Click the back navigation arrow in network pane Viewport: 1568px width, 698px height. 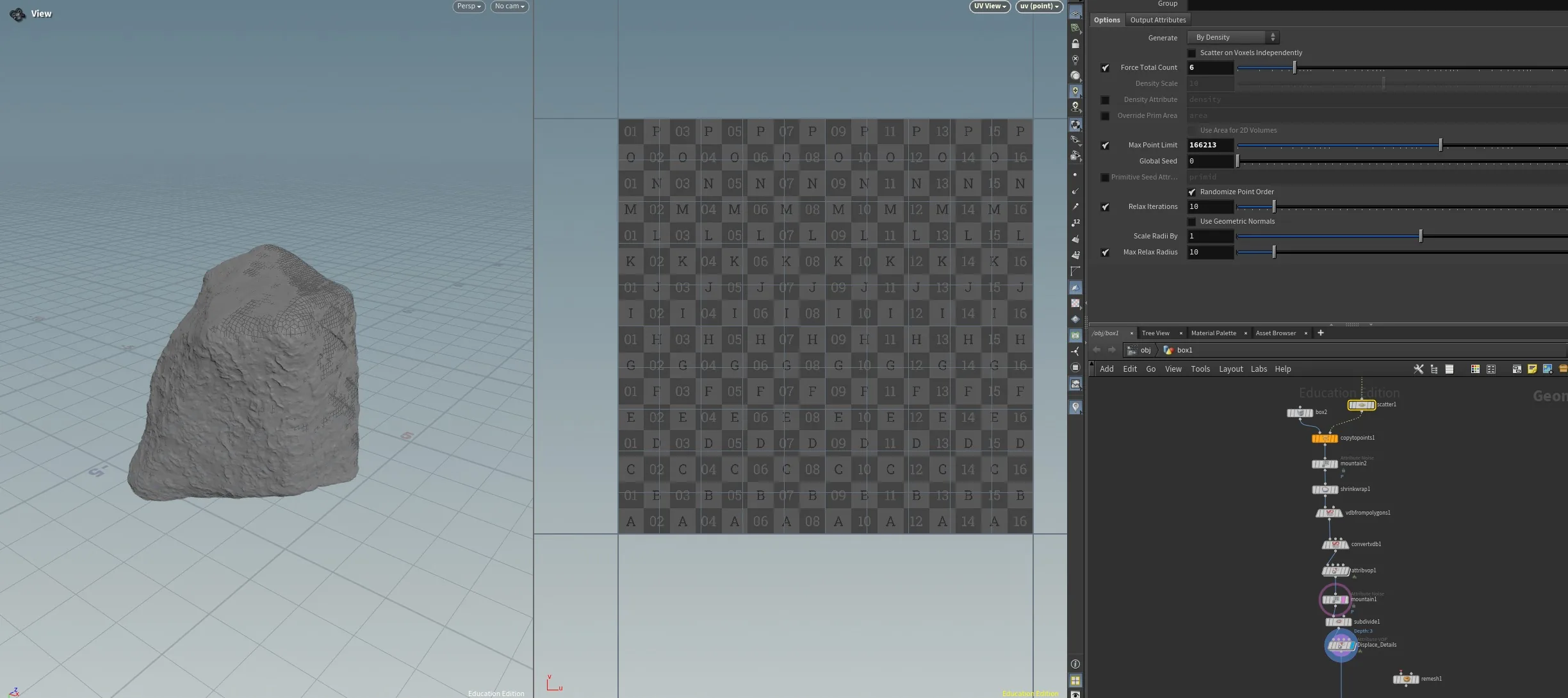pos(1097,350)
